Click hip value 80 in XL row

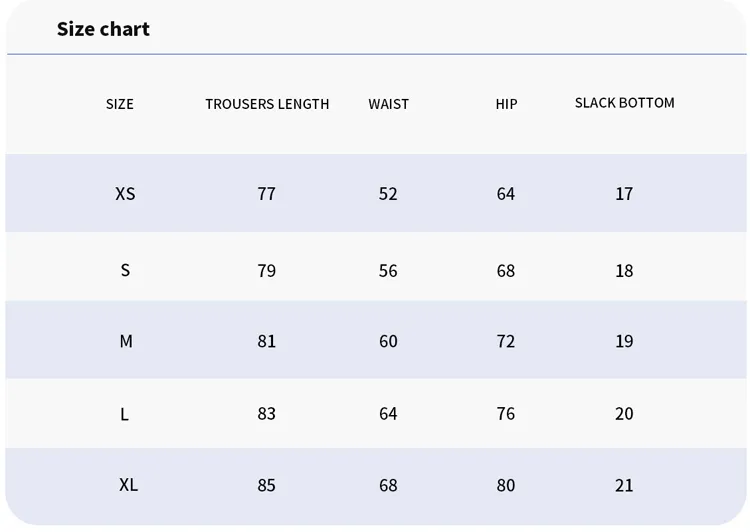[x=506, y=485]
